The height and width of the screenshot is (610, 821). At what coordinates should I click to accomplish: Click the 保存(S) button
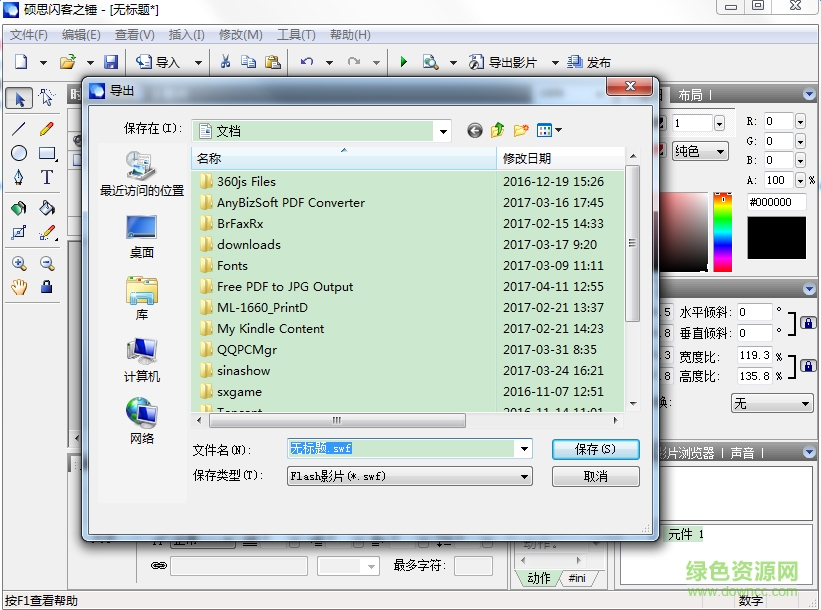tap(595, 449)
